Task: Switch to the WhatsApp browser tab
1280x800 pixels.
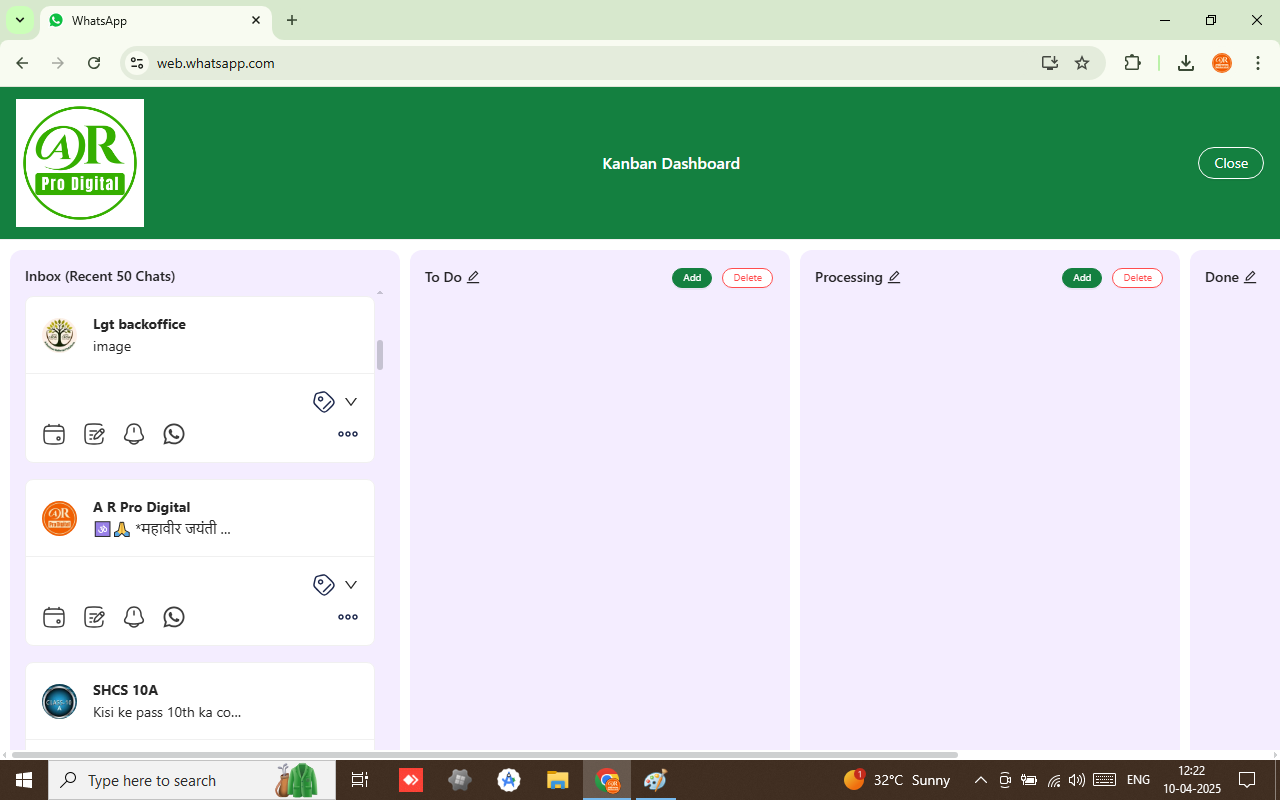Action: [150, 20]
